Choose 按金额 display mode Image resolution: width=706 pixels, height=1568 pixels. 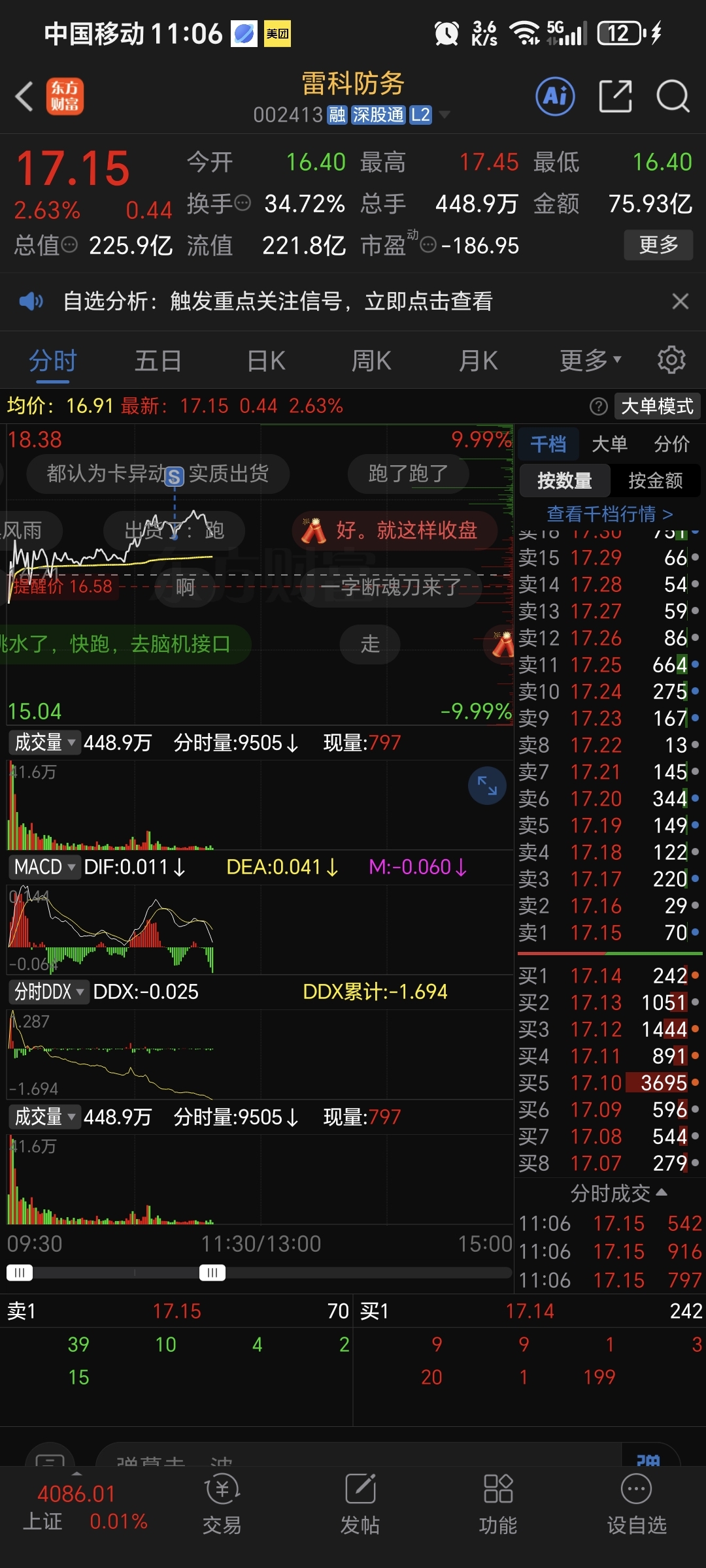[x=656, y=481]
